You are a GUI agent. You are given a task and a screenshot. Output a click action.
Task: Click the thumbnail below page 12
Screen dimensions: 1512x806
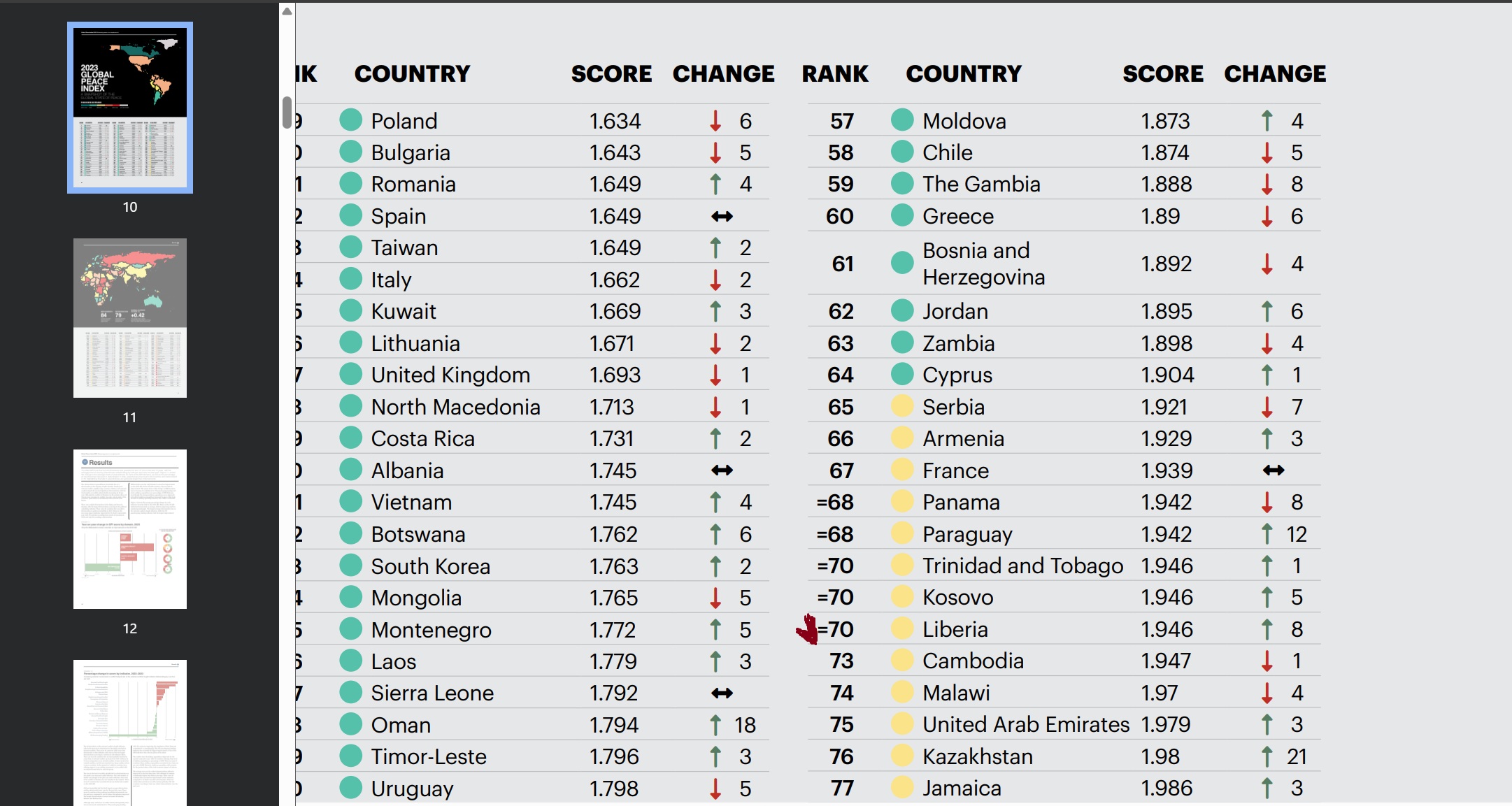130,733
